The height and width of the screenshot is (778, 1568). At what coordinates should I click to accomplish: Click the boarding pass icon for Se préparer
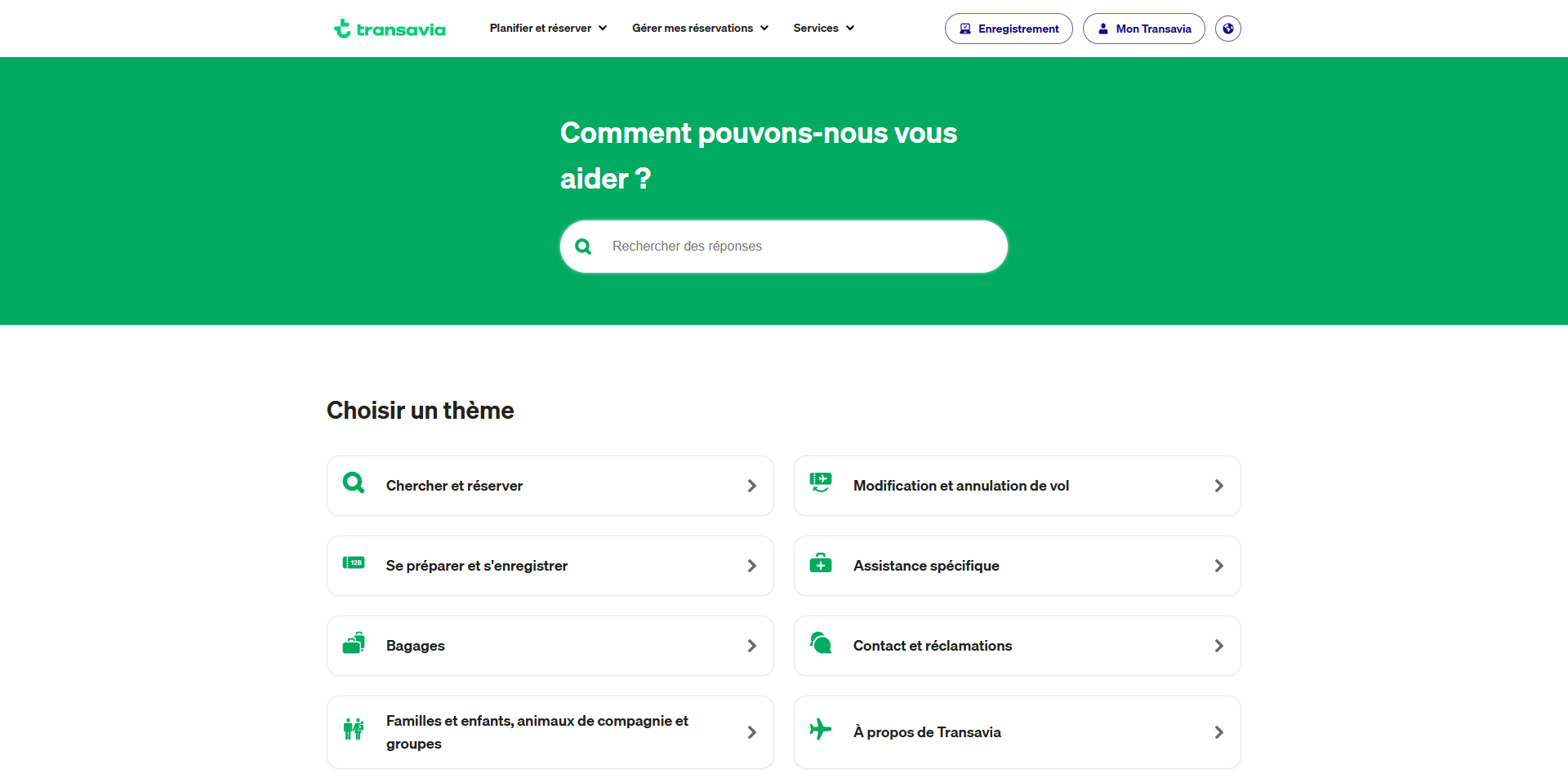tap(354, 562)
